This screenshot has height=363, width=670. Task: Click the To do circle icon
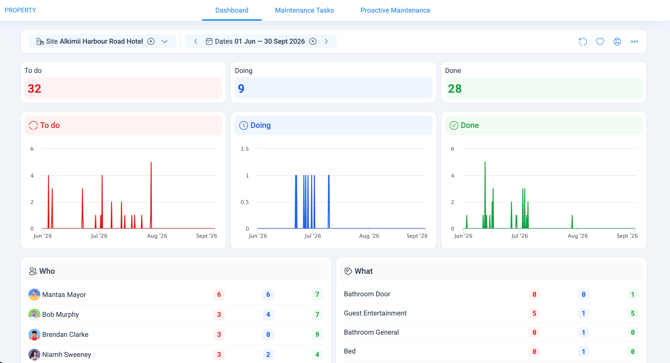point(33,125)
